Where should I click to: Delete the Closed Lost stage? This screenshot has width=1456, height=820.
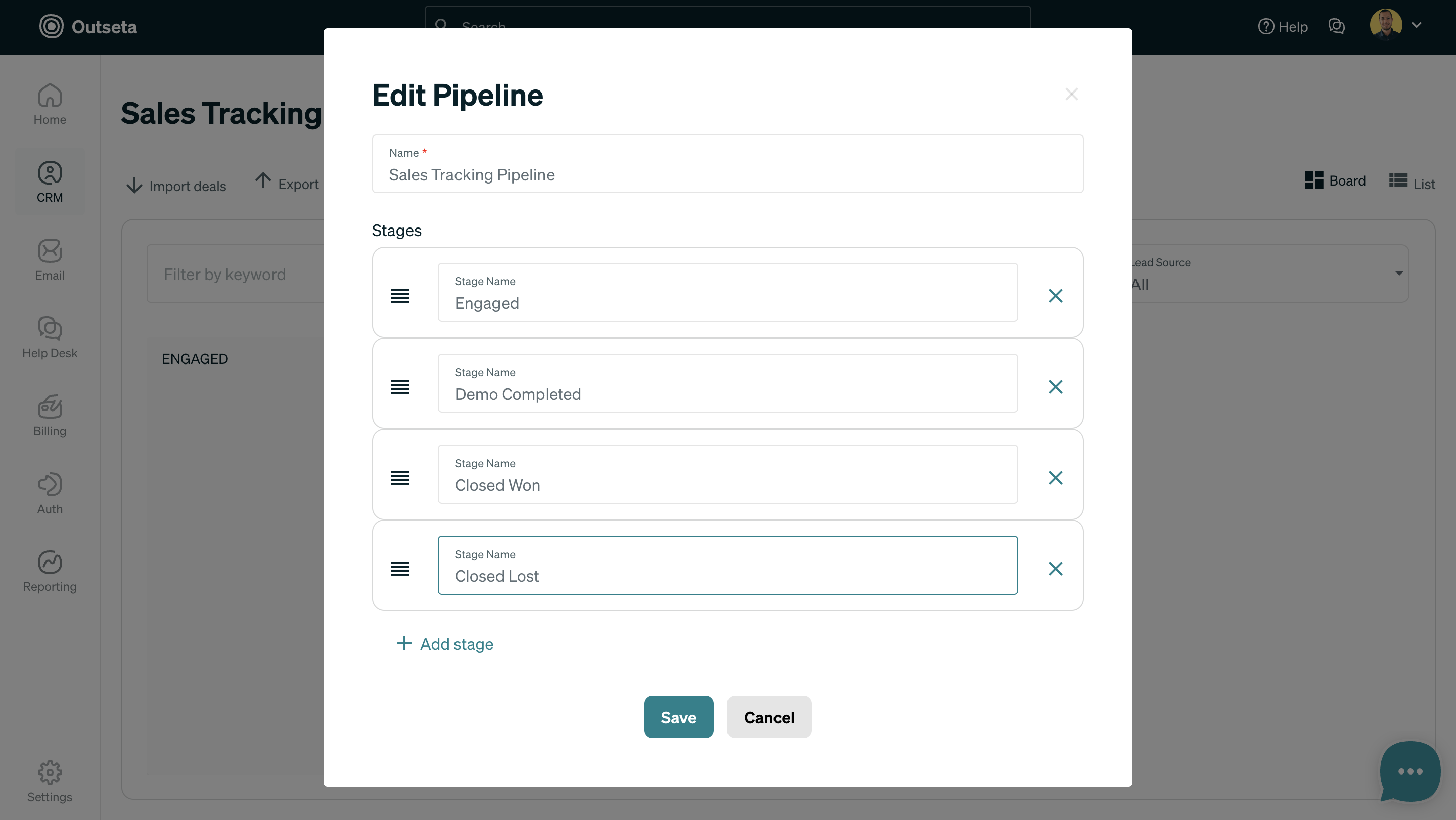pyautogui.click(x=1055, y=569)
